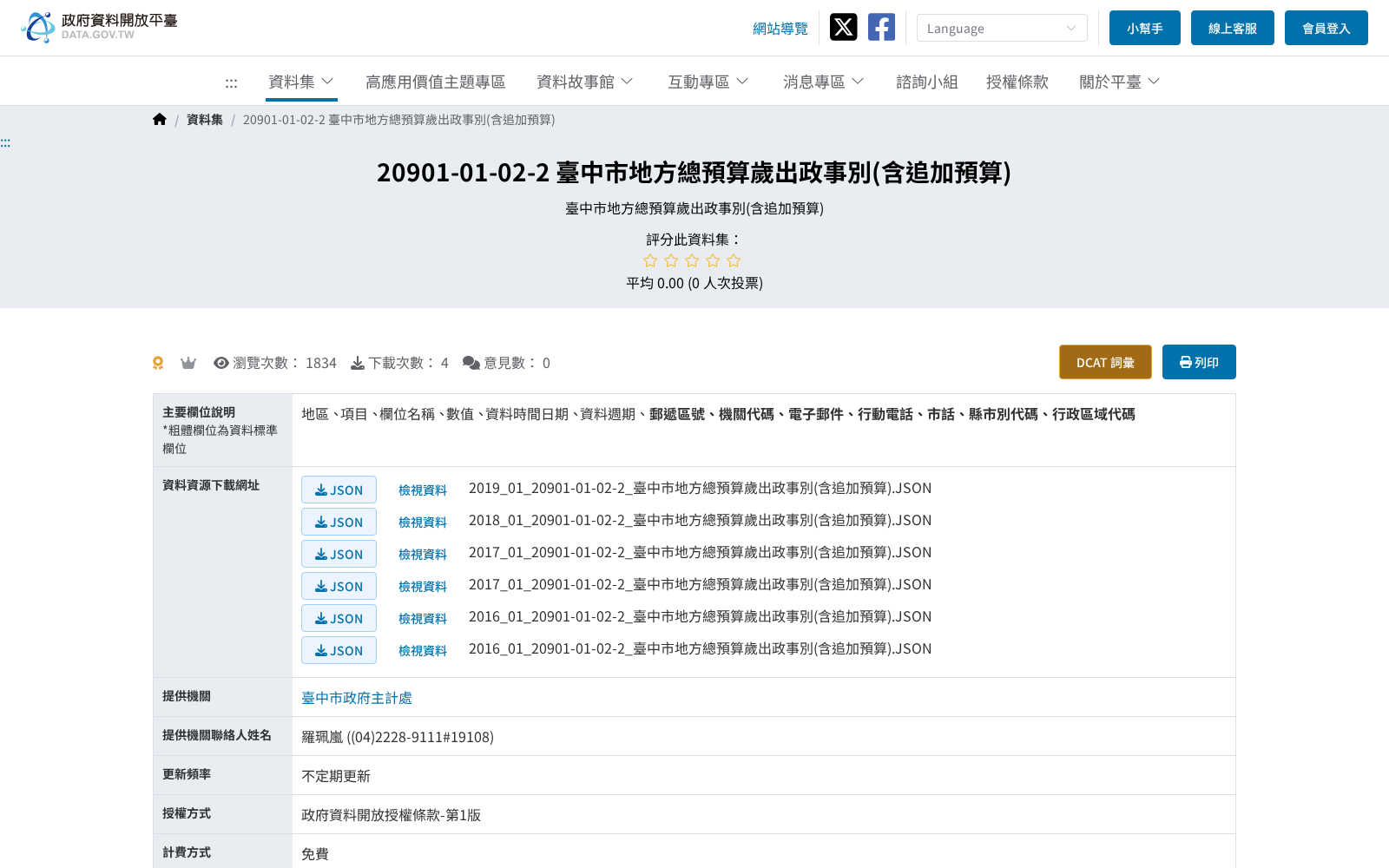Open the 諮詢小組 menu item
Image resolution: width=1389 pixels, height=868 pixels.
click(927, 82)
